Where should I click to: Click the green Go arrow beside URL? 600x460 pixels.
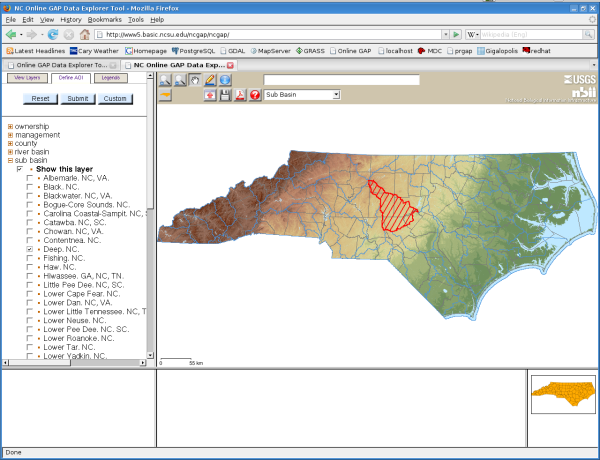coord(456,34)
